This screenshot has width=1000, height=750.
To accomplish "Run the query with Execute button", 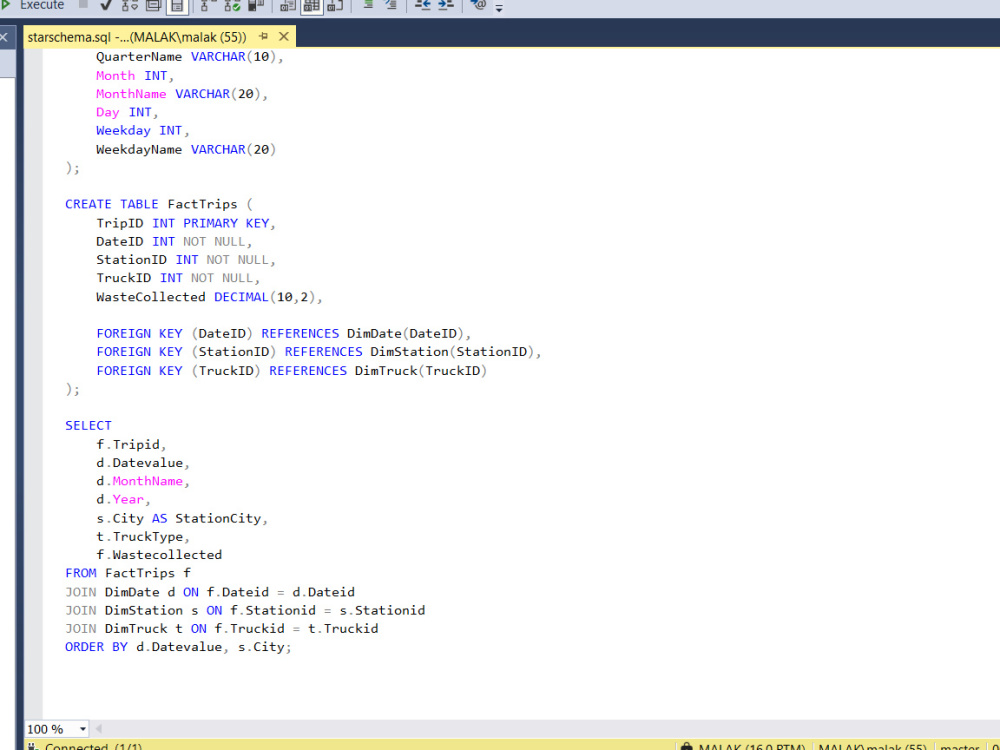I will (33, 5).
